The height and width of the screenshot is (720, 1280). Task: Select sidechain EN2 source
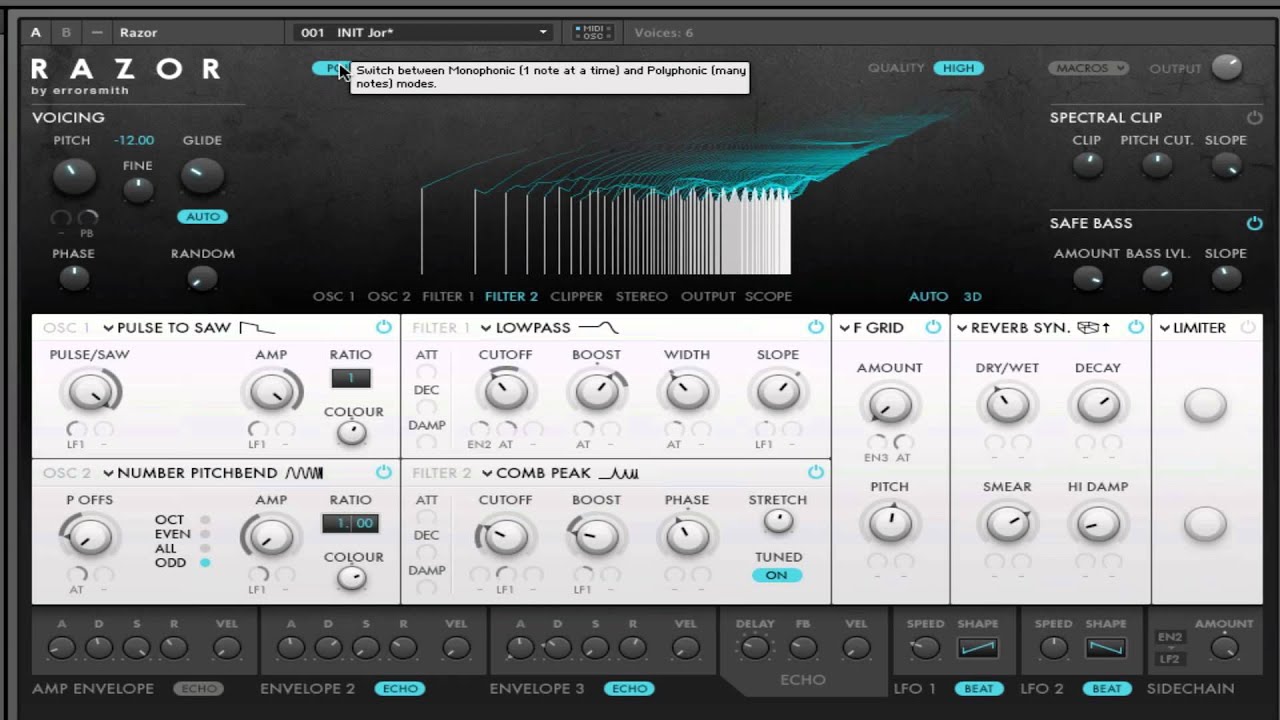pyautogui.click(x=1169, y=637)
